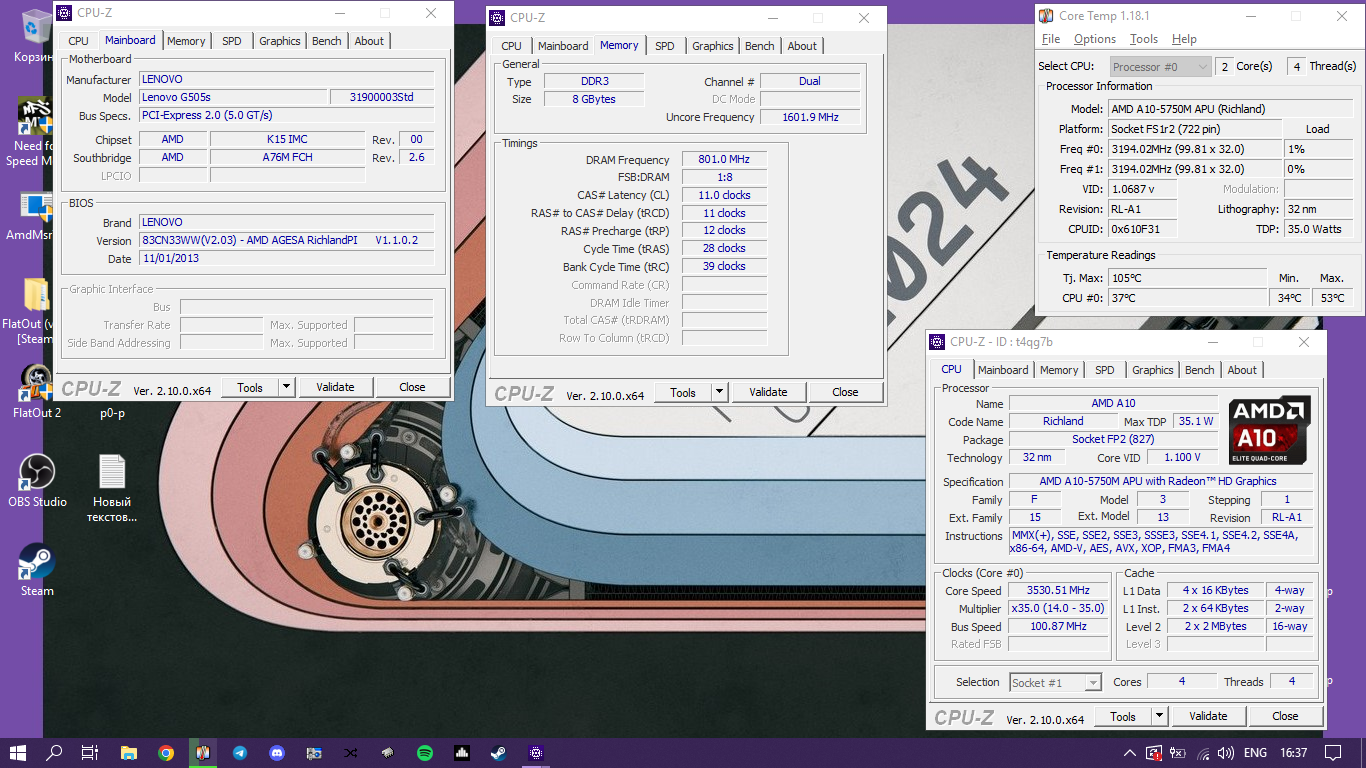
Task: Click the shuffle-arrows taskbar icon
Action: coord(351,753)
